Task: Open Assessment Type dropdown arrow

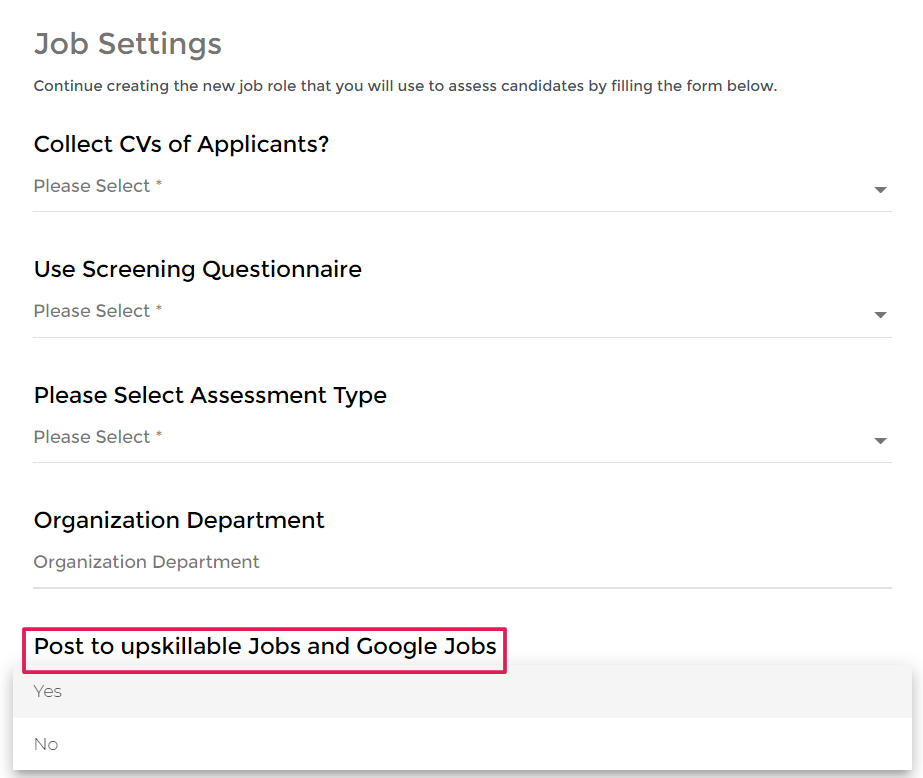Action: 880,441
